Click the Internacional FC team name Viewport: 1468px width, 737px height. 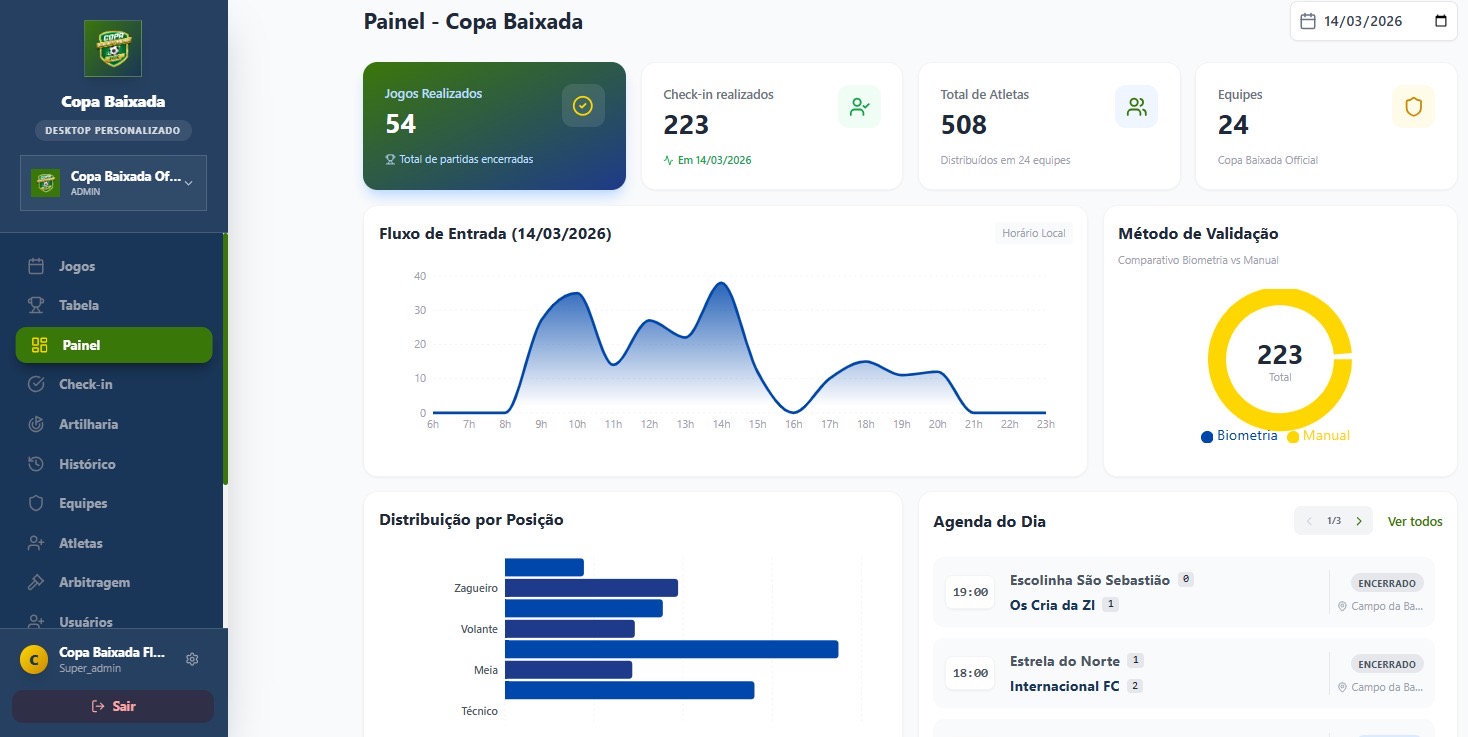[x=1064, y=686]
